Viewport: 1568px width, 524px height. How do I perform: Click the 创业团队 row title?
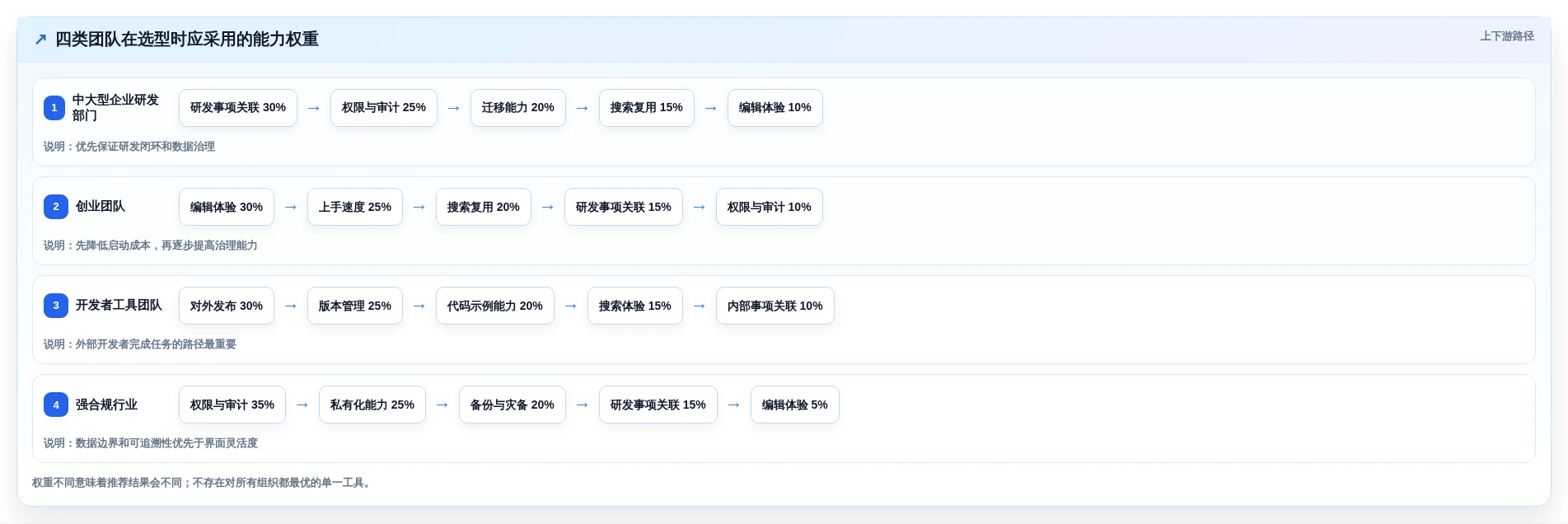[x=101, y=207]
